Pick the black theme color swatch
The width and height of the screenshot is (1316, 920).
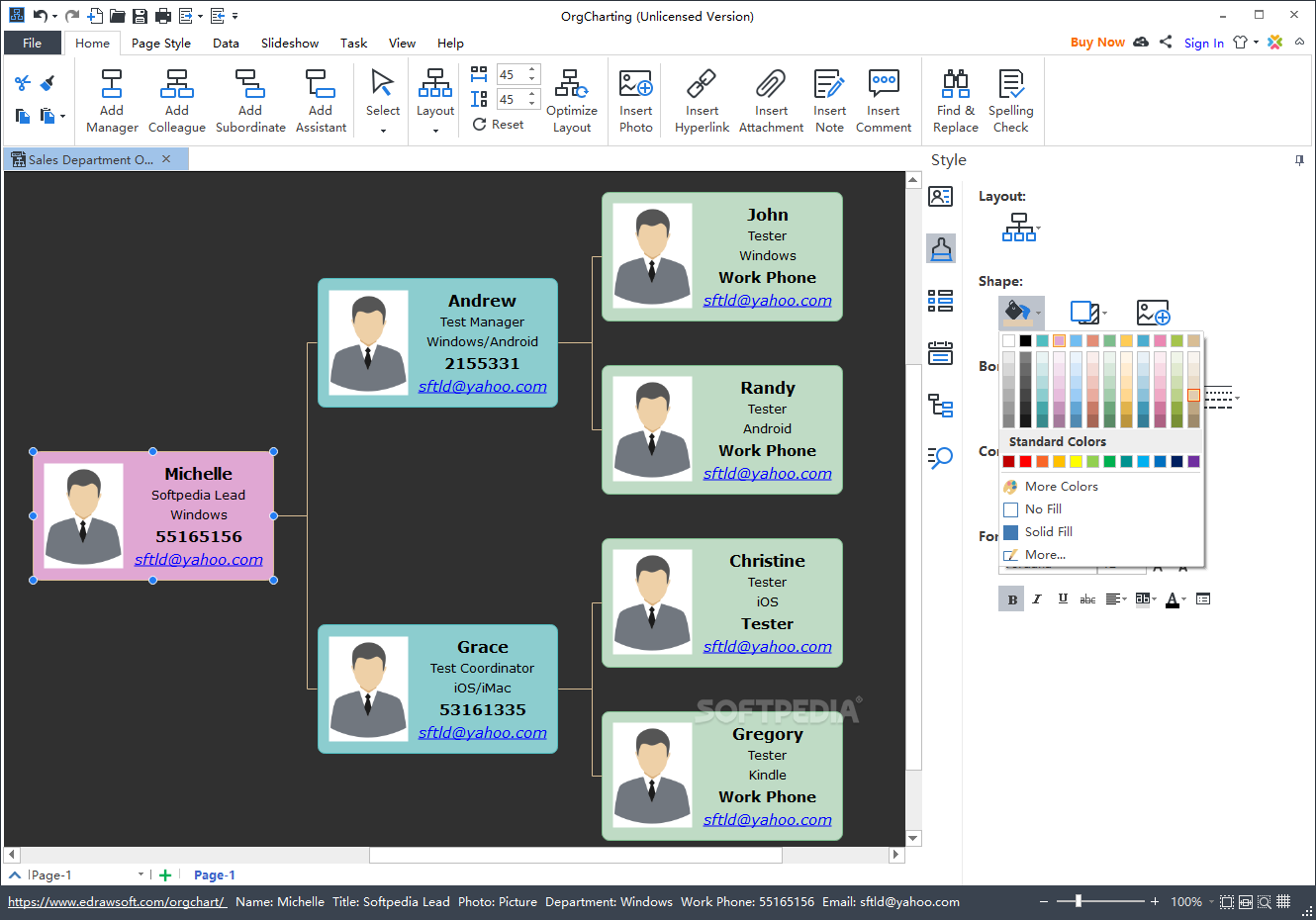point(1025,340)
